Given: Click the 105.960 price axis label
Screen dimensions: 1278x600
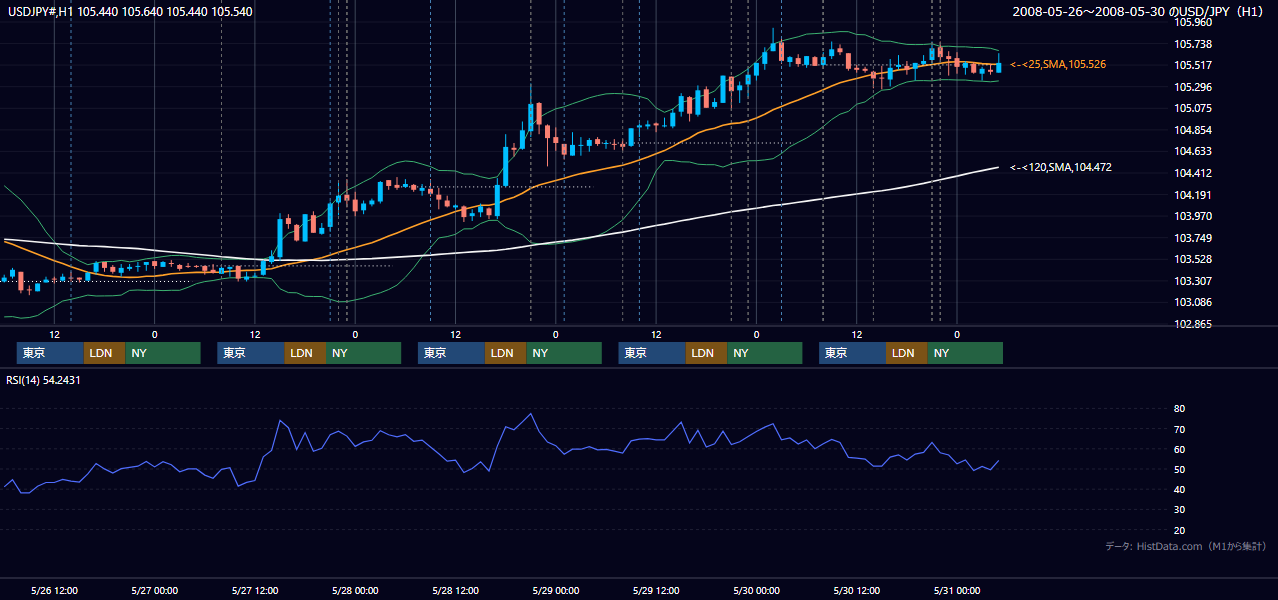Looking at the screenshot, I should point(1192,22).
